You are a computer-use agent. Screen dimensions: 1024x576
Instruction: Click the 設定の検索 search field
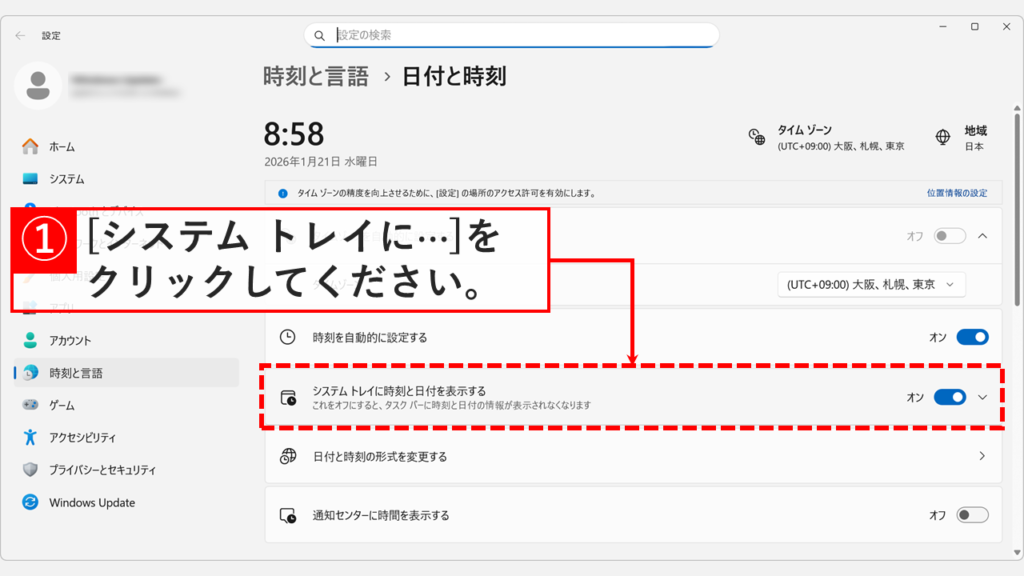[510, 34]
